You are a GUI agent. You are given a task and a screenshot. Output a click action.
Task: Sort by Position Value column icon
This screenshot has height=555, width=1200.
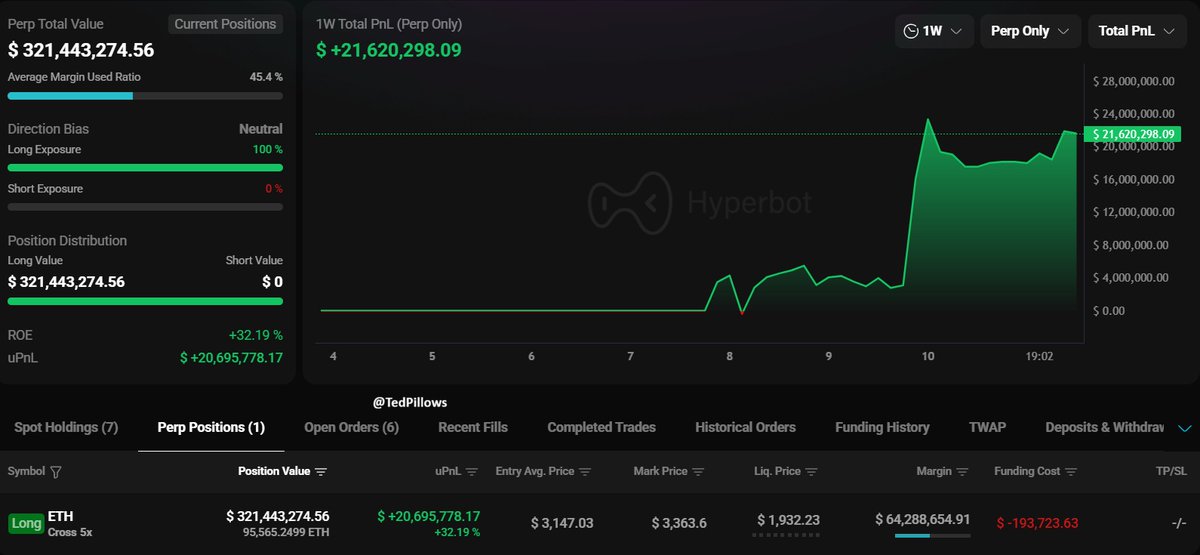tap(321, 472)
